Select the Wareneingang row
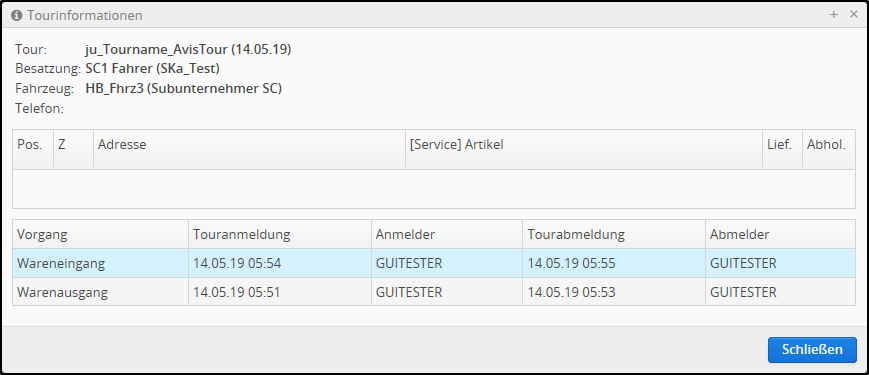 [434, 263]
